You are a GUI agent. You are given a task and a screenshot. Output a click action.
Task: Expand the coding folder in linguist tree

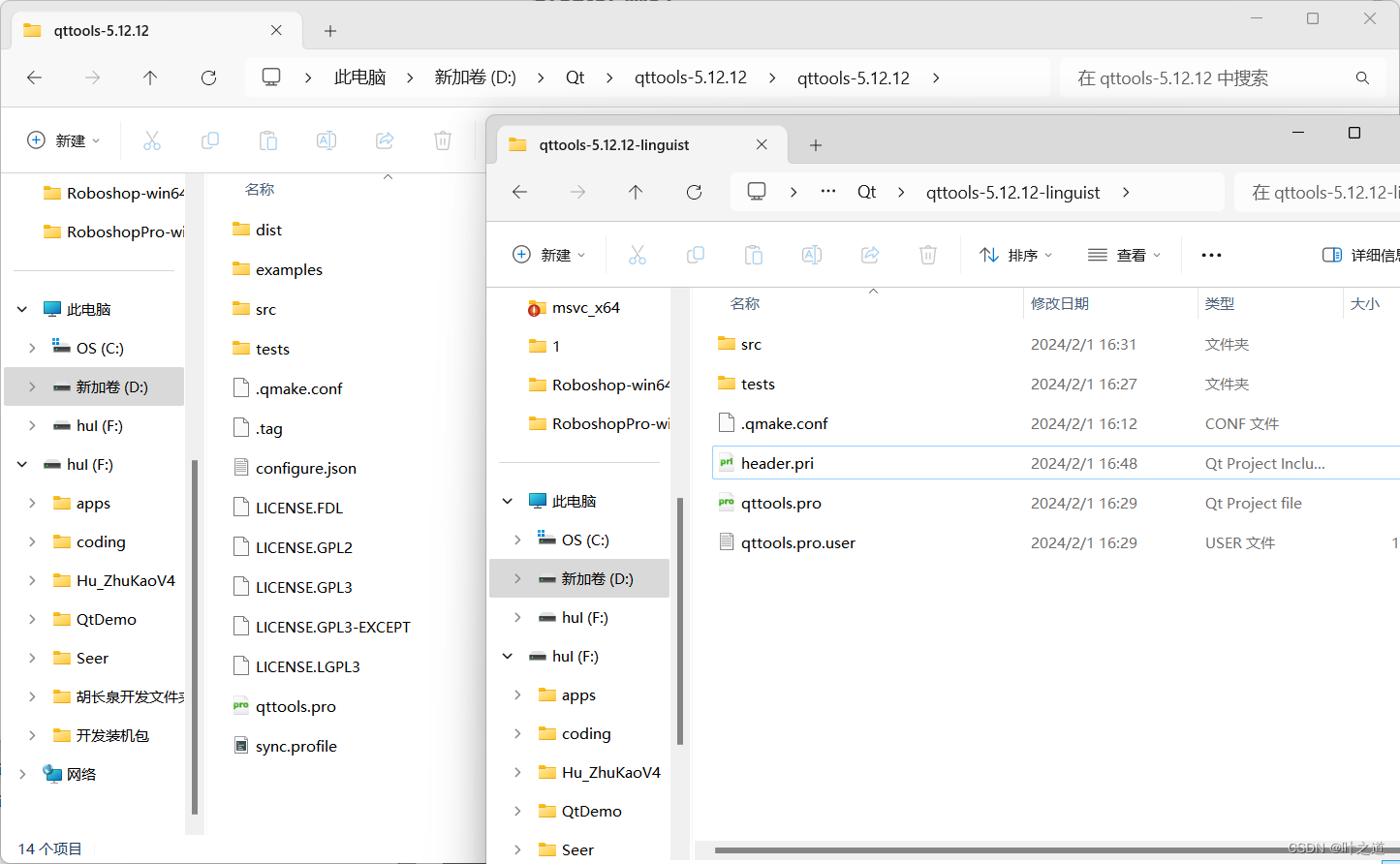(x=517, y=733)
